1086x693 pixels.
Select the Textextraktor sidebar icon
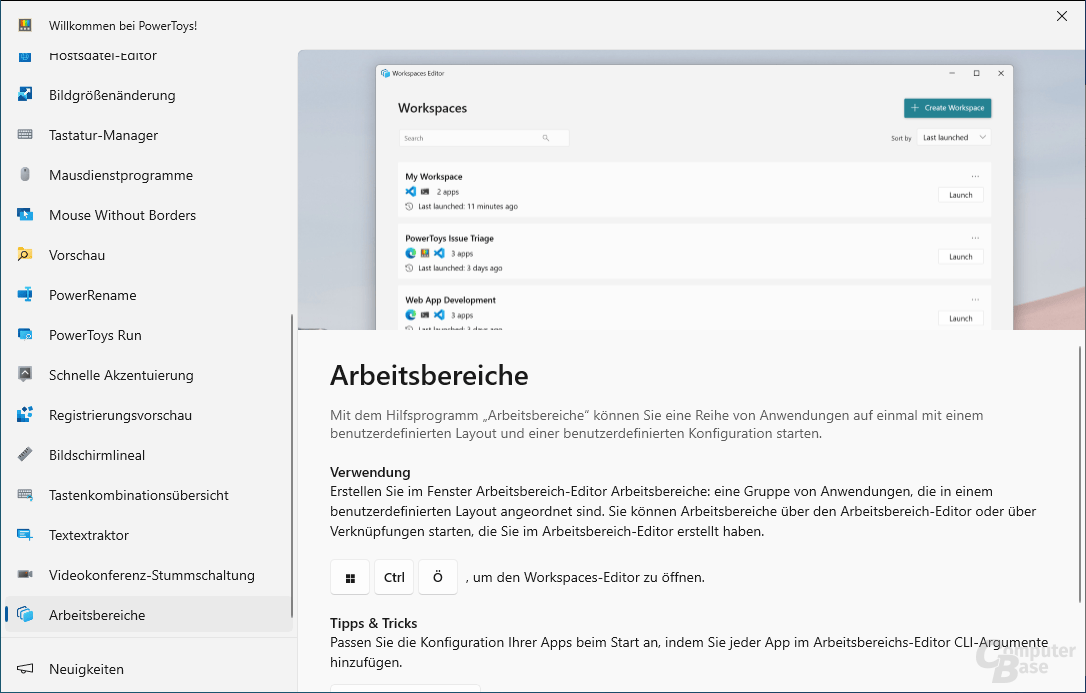point(28,535)
